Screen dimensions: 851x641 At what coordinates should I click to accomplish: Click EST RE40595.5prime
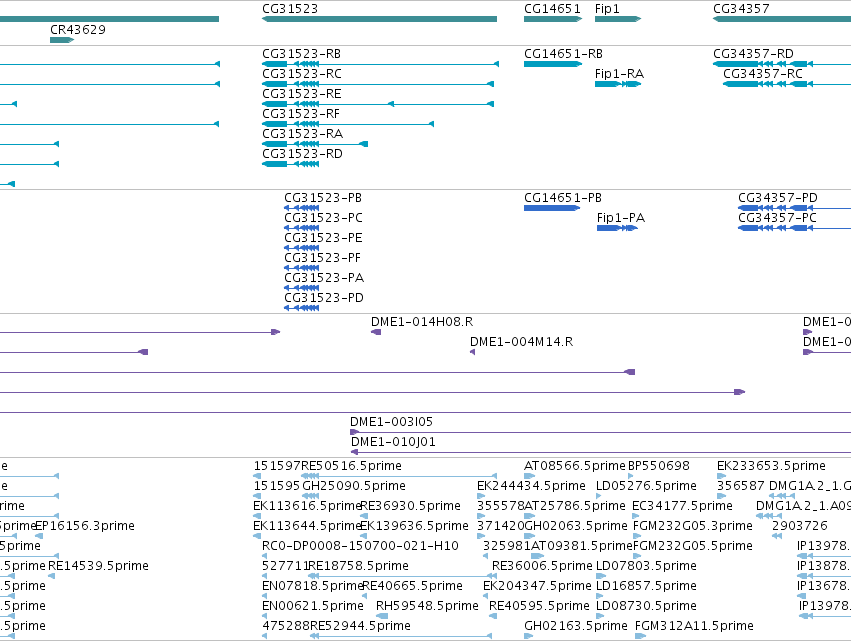(x=539, y=606)
